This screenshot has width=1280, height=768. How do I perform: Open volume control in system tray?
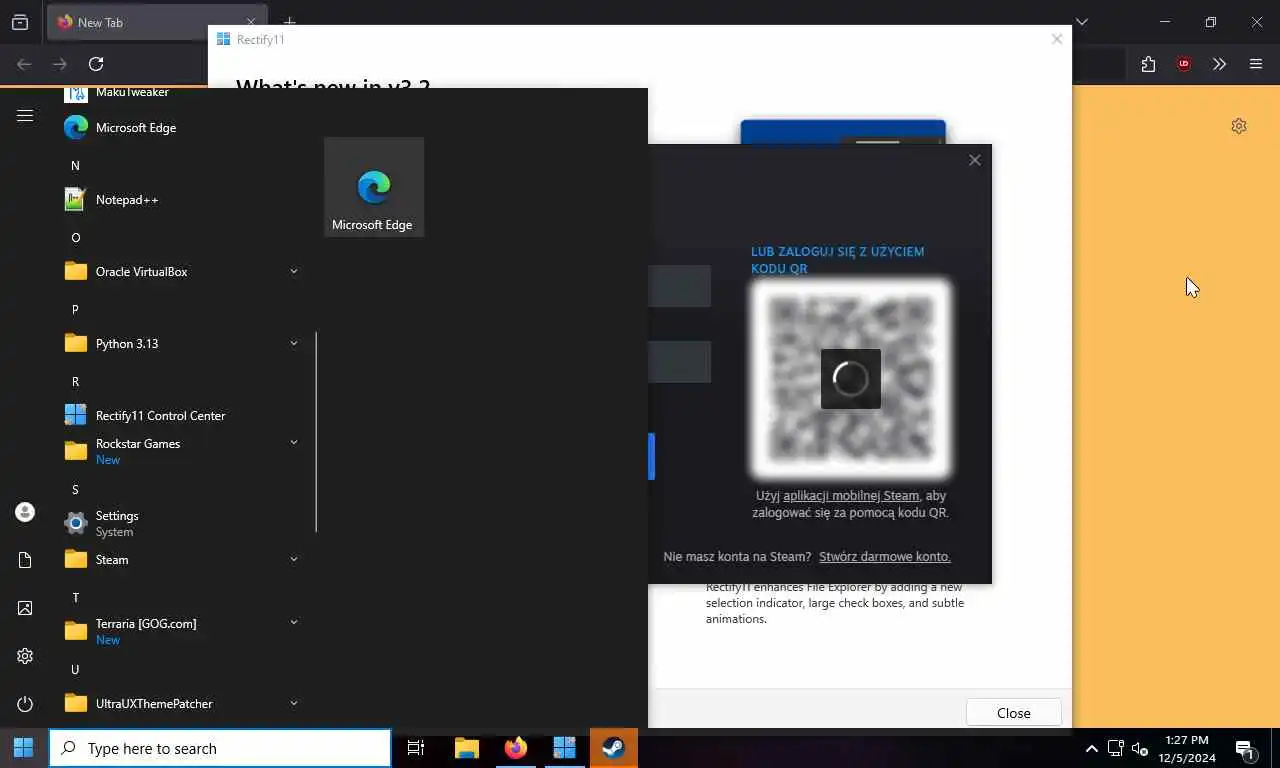pyautogui.click(x=1140, y=748)
